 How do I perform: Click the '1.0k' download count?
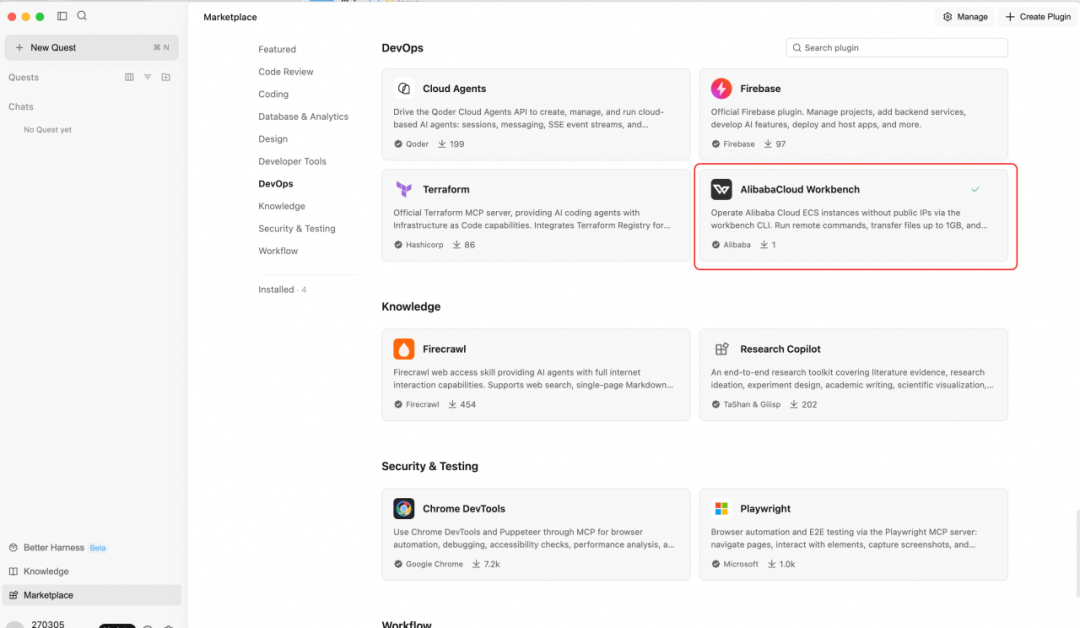[x=787, y=563]
